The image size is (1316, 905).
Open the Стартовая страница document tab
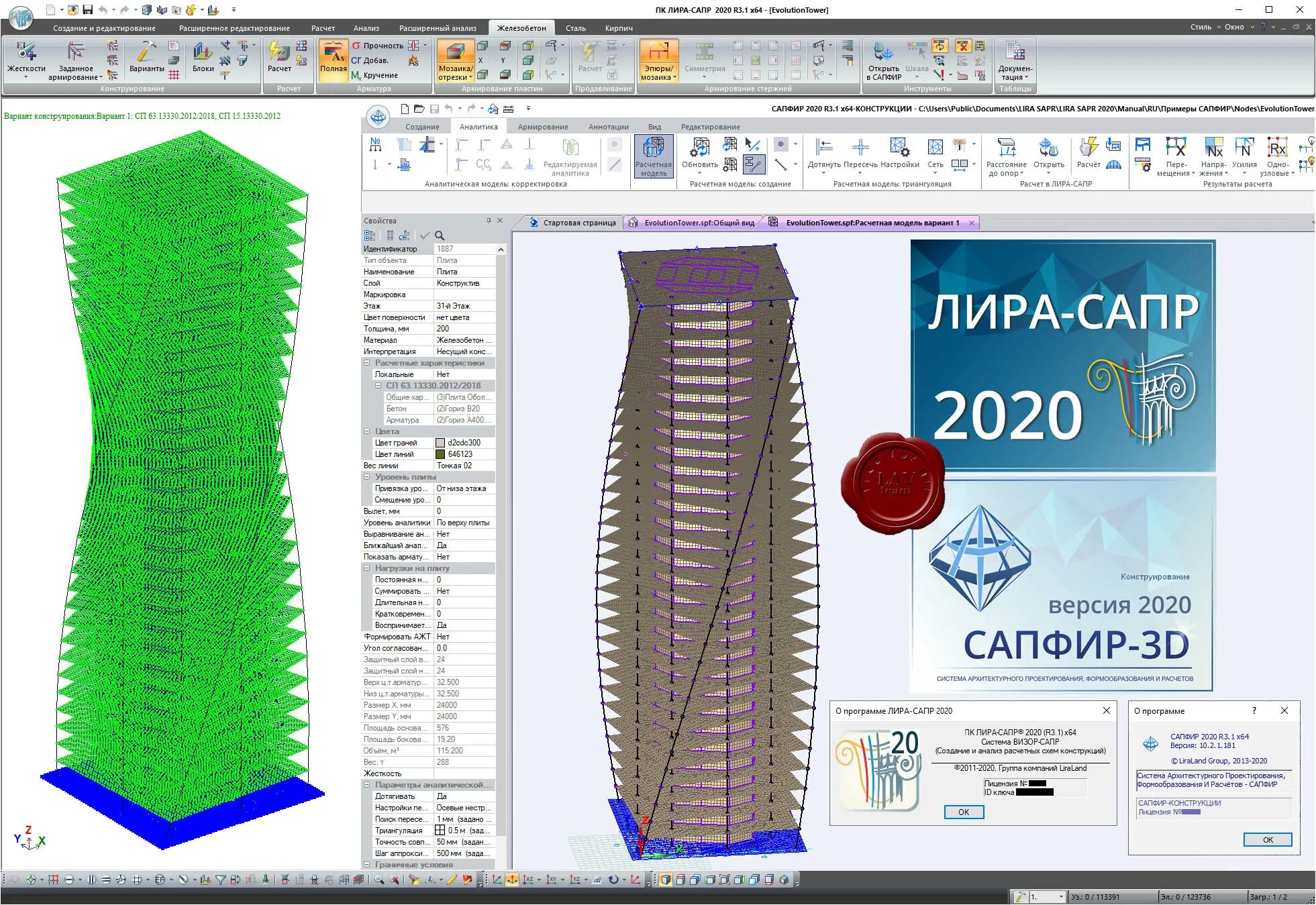(x=572, y=223)
